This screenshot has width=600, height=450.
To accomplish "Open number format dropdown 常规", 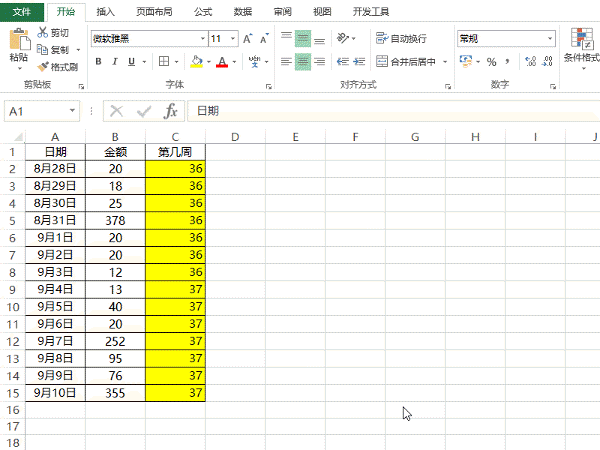I will tap(550, 39).
